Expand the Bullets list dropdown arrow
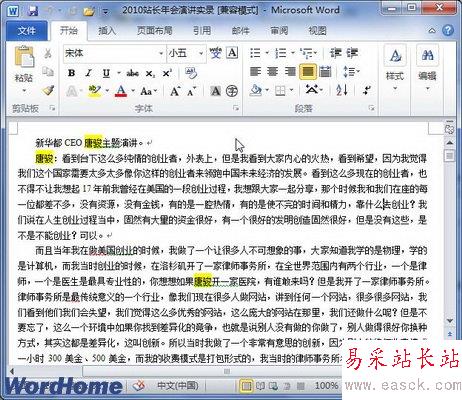The width and height of the screenshot is (462, 400). click(267, 53)
